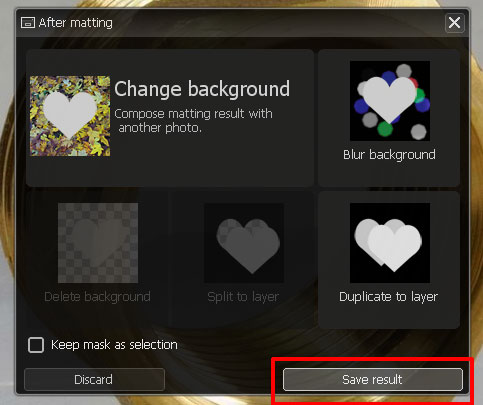Choose the Split to layer label
483x405 pixels.
click(243, 297)
